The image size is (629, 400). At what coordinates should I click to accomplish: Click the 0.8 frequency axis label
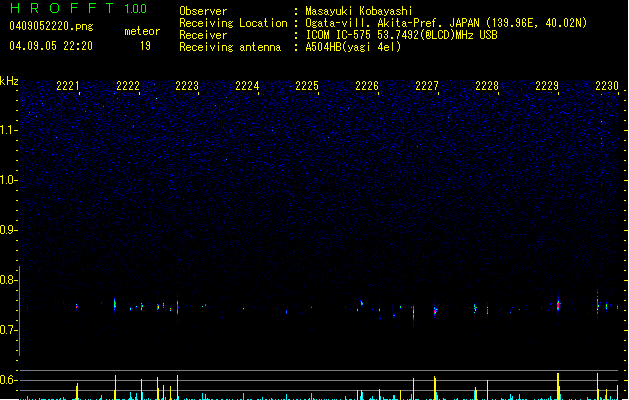(x=8, y=280)
